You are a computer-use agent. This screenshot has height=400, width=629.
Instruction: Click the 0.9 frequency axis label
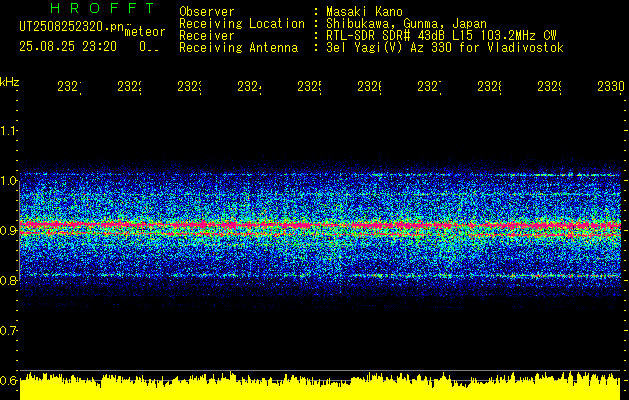click(x=9, y=231)
